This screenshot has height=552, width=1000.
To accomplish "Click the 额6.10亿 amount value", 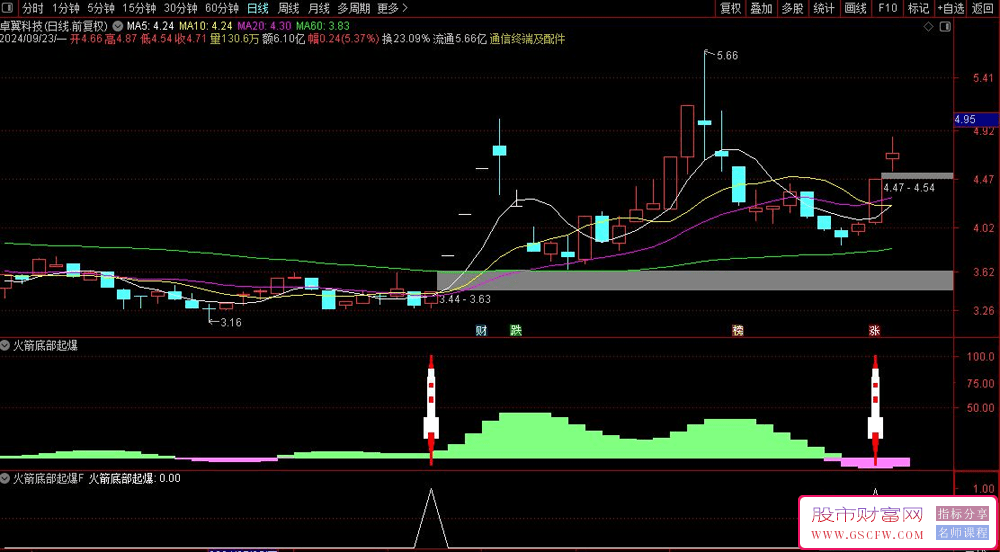I will (x=284, y=39).
